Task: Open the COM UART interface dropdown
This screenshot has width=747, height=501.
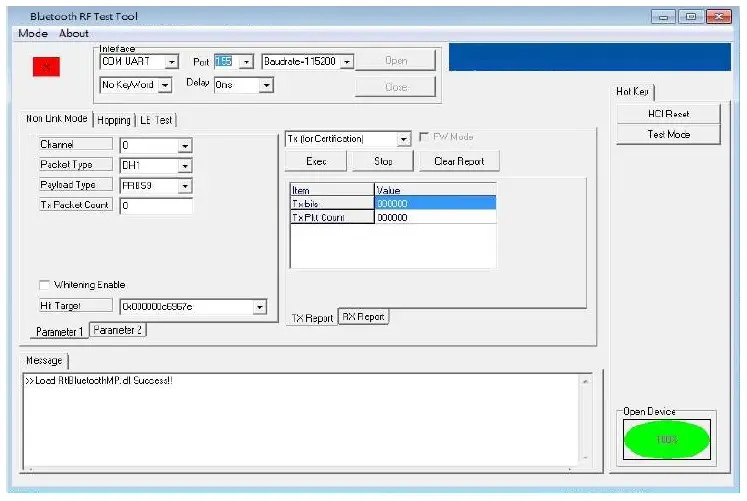Action: click(172, 62)
